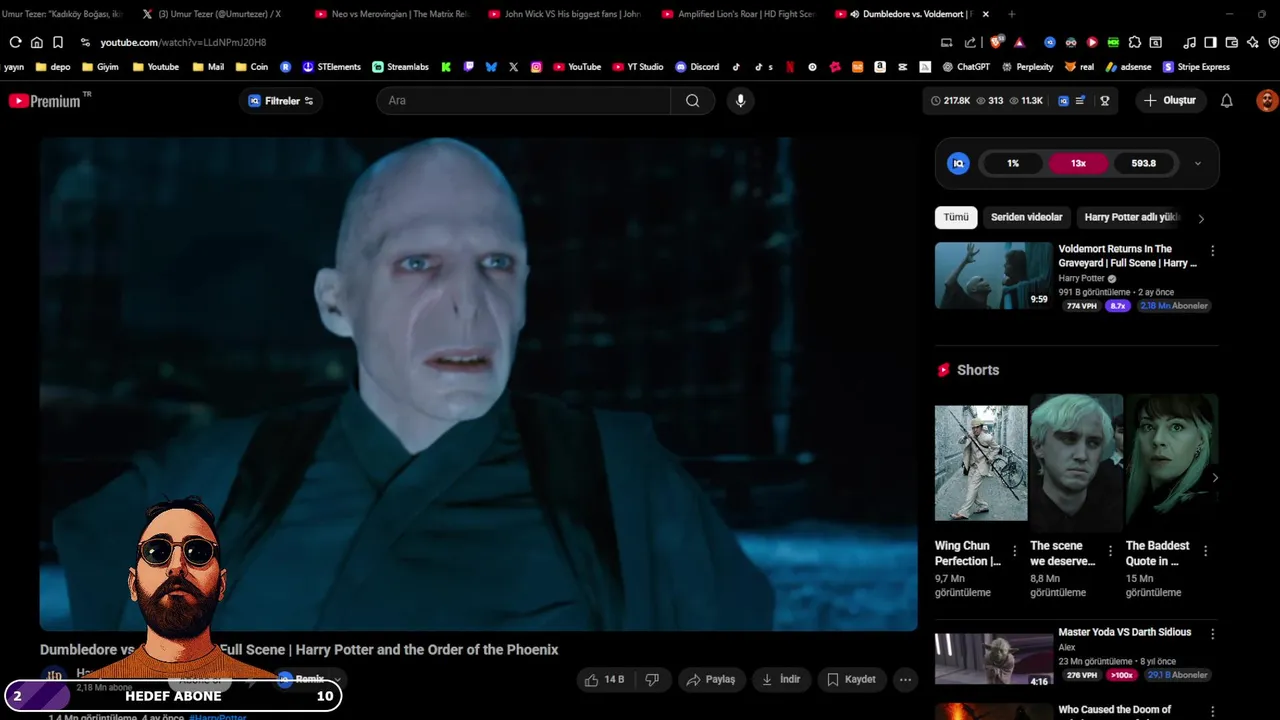Viewport: 1280px width, 720px height.
Task: Save the video with the Kaydet button
Action: [851, 679]
